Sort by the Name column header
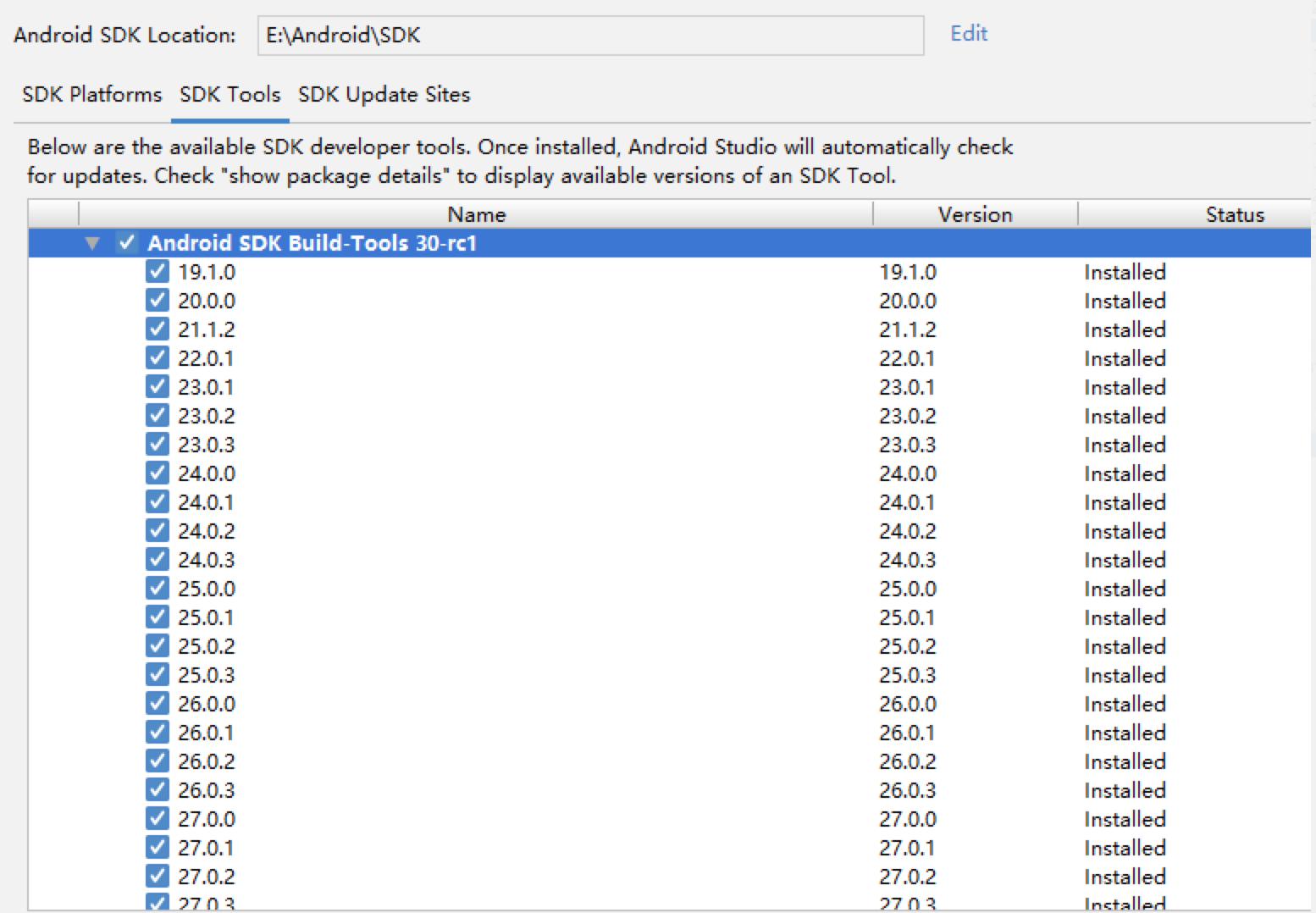This screenshot has width=1316, height=913. pyautogui.click(x=476, y=214)
